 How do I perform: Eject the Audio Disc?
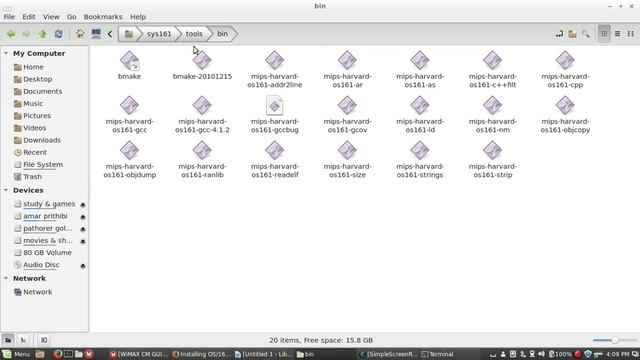[x=83, y=266]
